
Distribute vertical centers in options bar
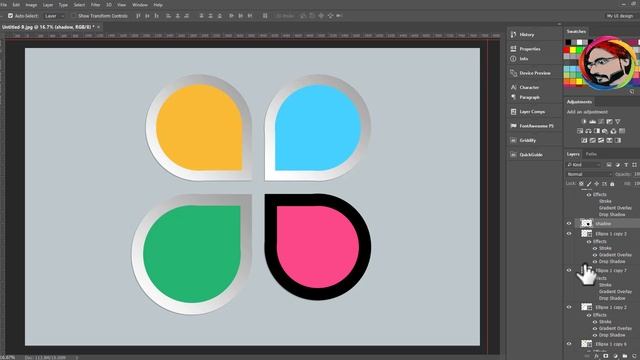click(x=211, y=16)
